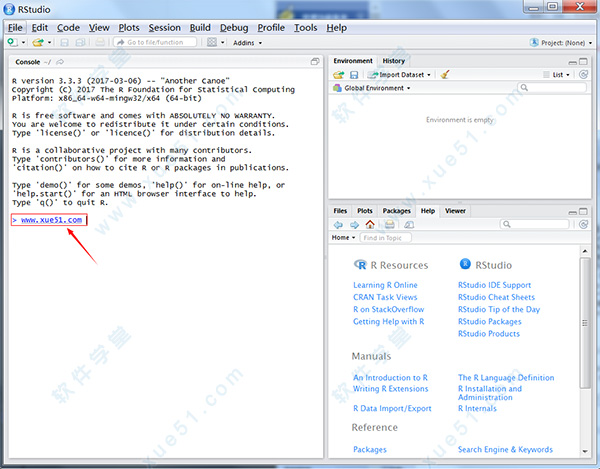
Task: Open the Build menu
Action: pyautogui.click(x=200, y=28)
